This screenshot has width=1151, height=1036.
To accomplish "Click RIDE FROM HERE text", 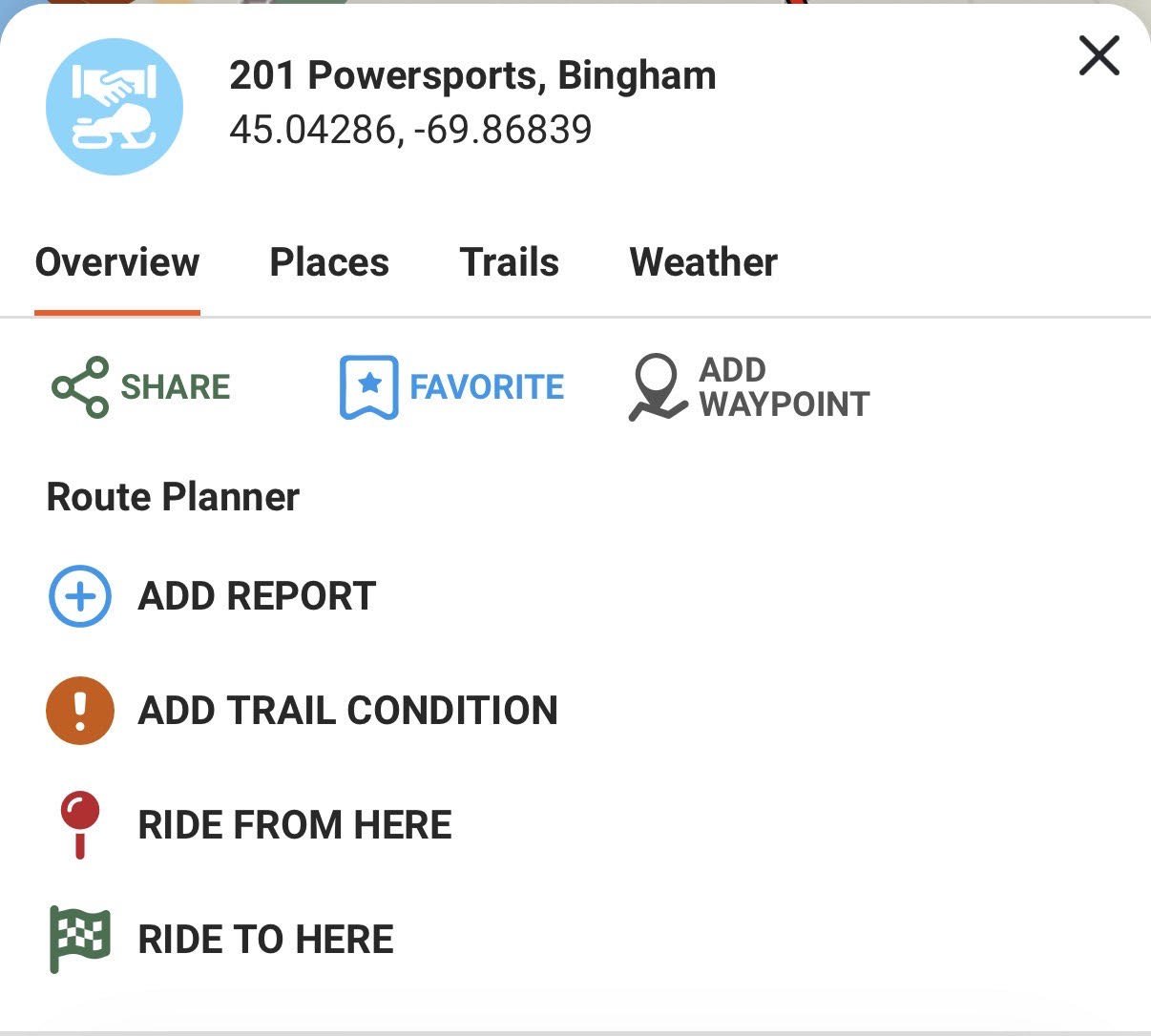I will (x=296, y=824).
